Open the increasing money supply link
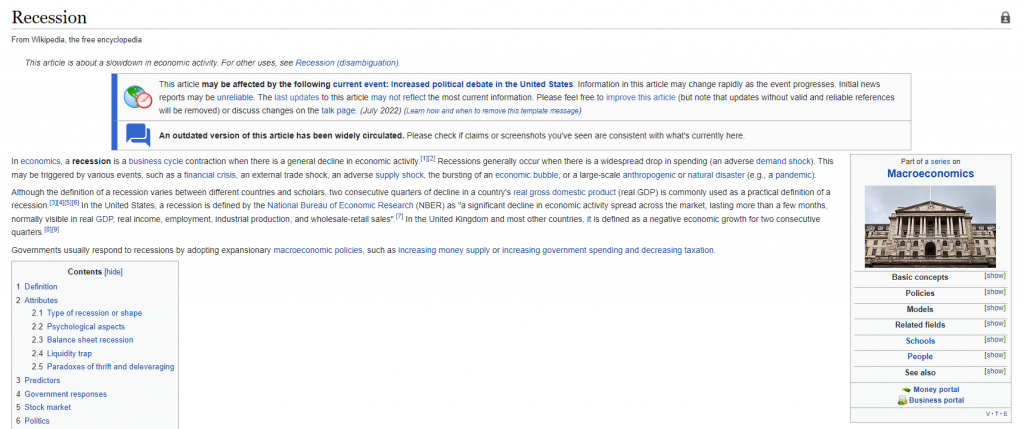The height and width of the screenshot is (429, 1024). (444, 250)
